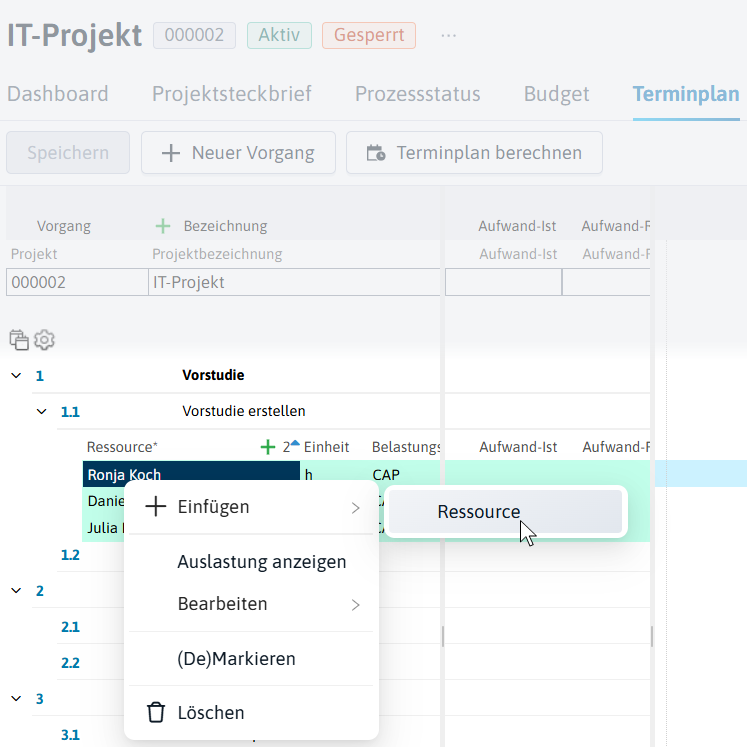This screenshot has height=747, width=747.
Task: Click the green plus icon beside Bezeichnung
Action: click(x=163, y=226)
